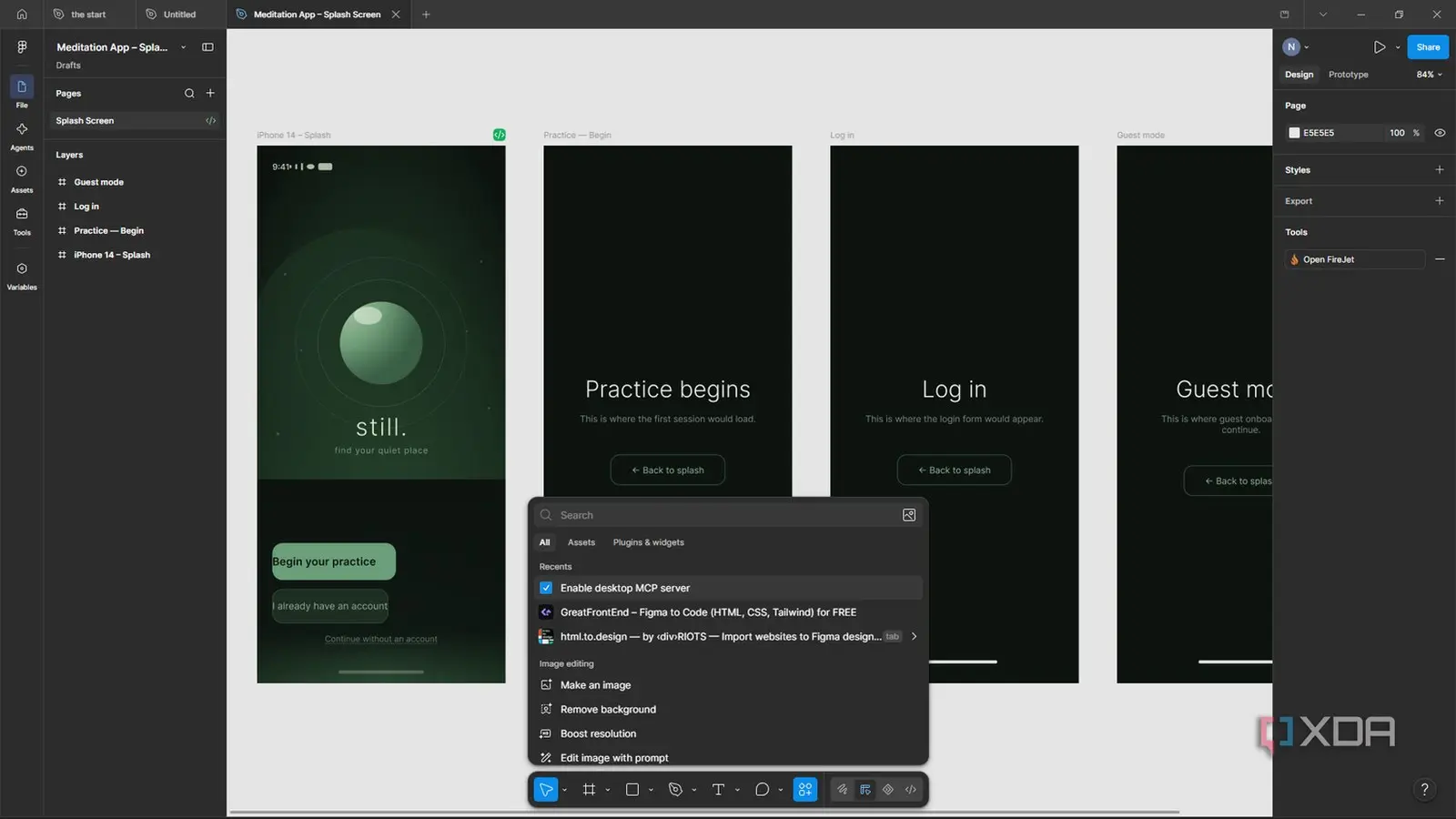Image resolution: width=1456 pixels, height=819 pixels.
Task: Click the Home icon in the tab bar
Action: pyautogui.click(x=22, y=14)
